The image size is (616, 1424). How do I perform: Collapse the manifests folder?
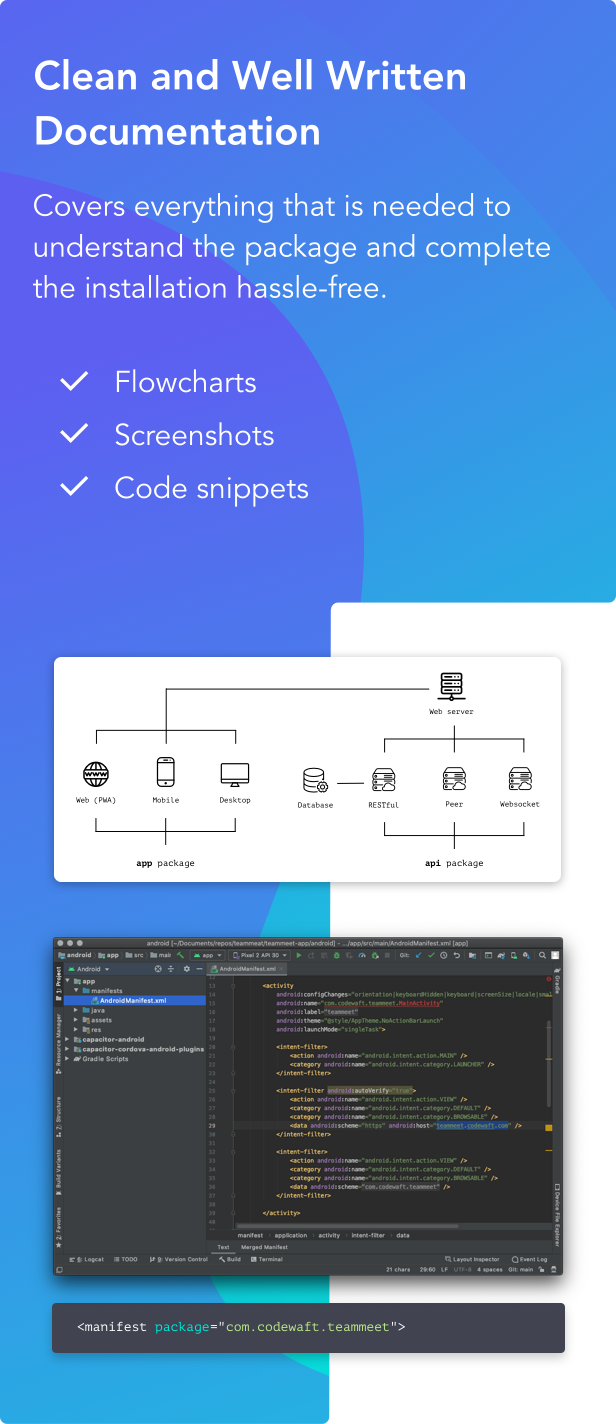76,991
